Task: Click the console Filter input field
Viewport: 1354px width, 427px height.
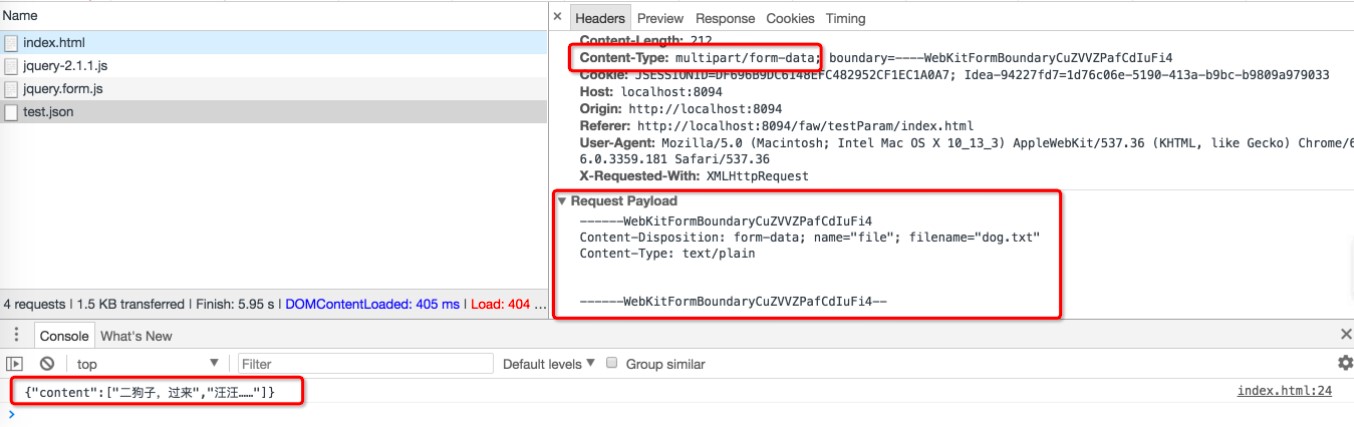Action: [360, 364]
